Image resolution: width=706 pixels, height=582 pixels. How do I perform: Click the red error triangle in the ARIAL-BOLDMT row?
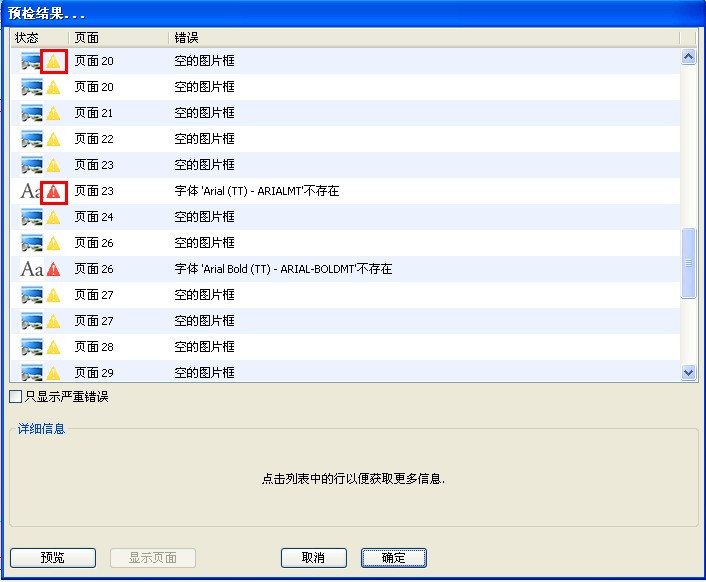pyautogui.click(x=53, y=270)
